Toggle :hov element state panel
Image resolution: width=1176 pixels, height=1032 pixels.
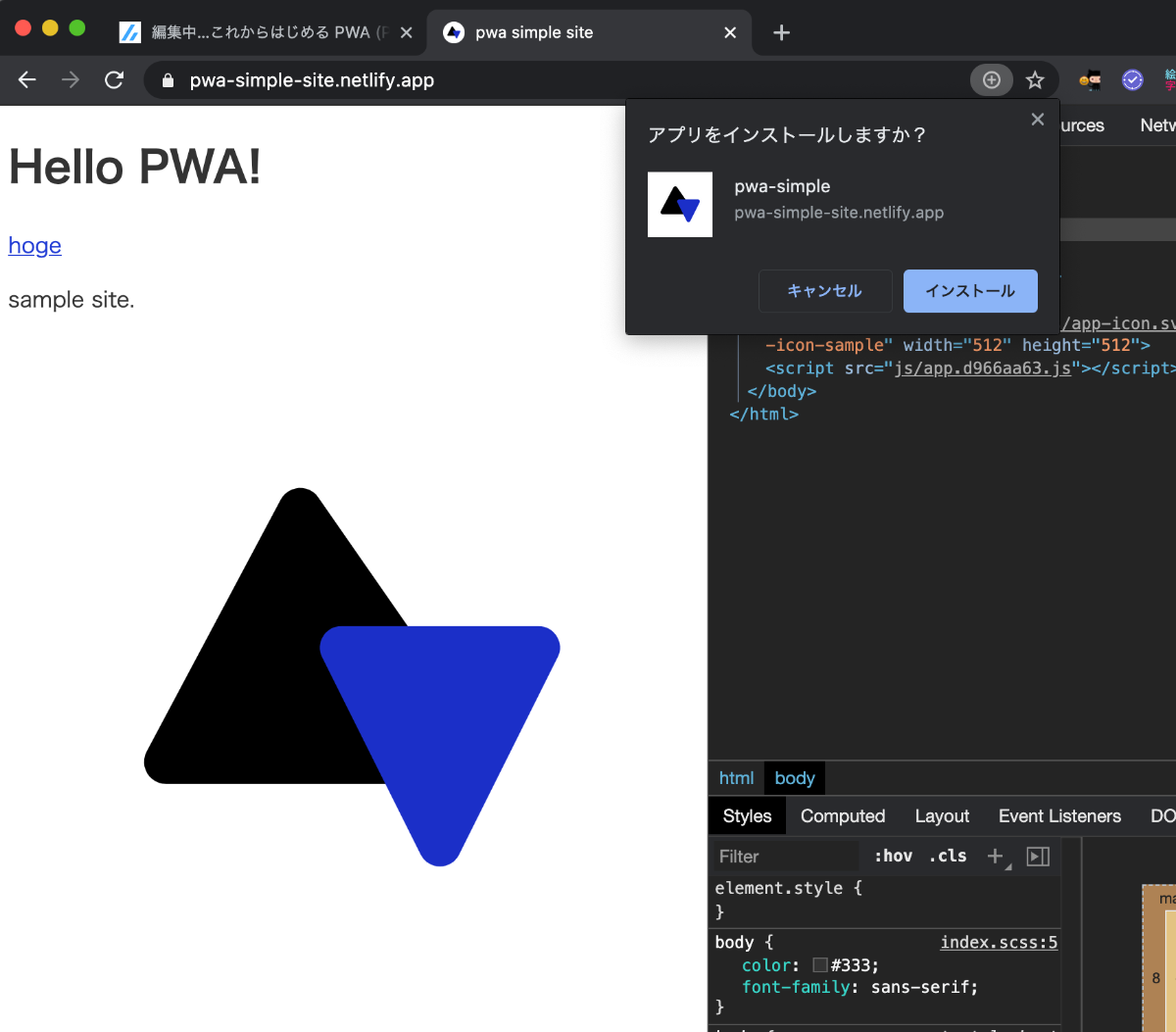[894, 857]
